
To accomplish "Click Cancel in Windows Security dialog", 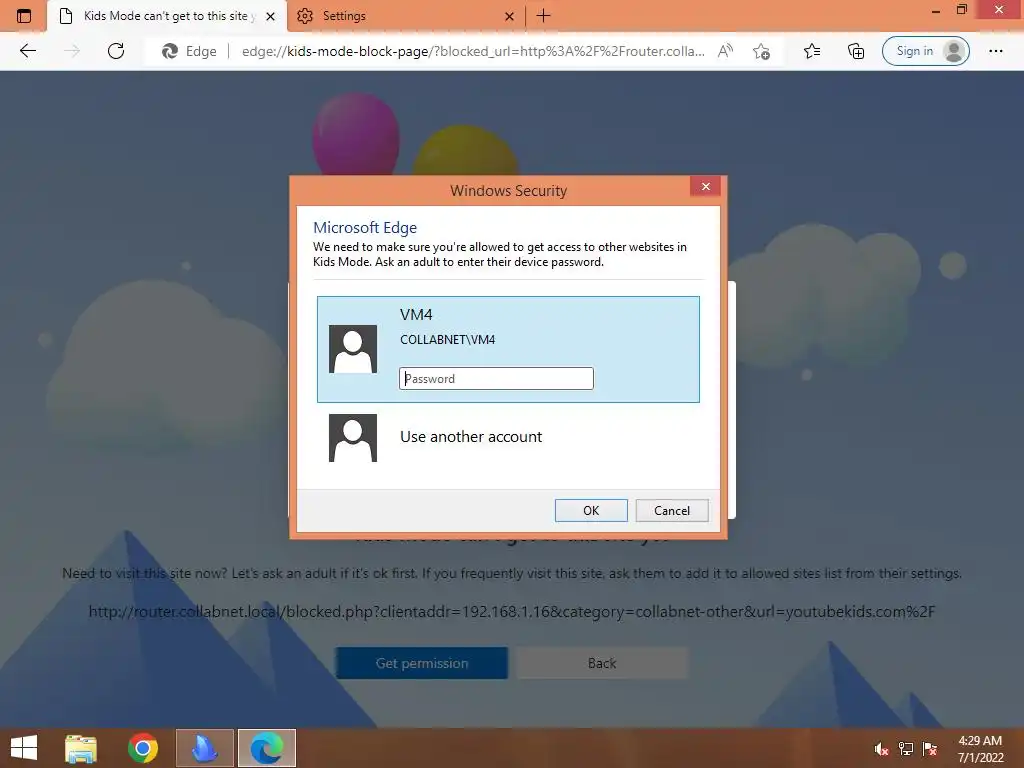I will point(672,511).
